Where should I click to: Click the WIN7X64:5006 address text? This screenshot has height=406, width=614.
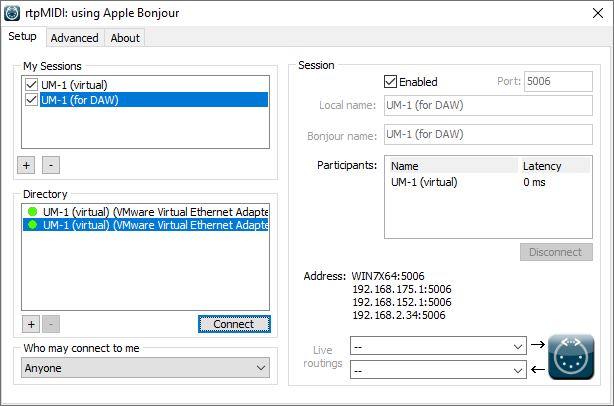coord(388,276)
